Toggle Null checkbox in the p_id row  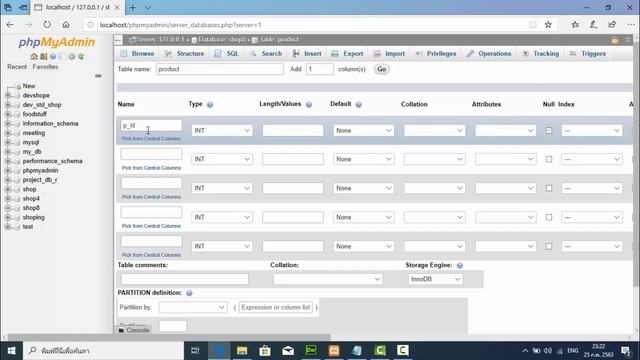[x=549, y=131]
